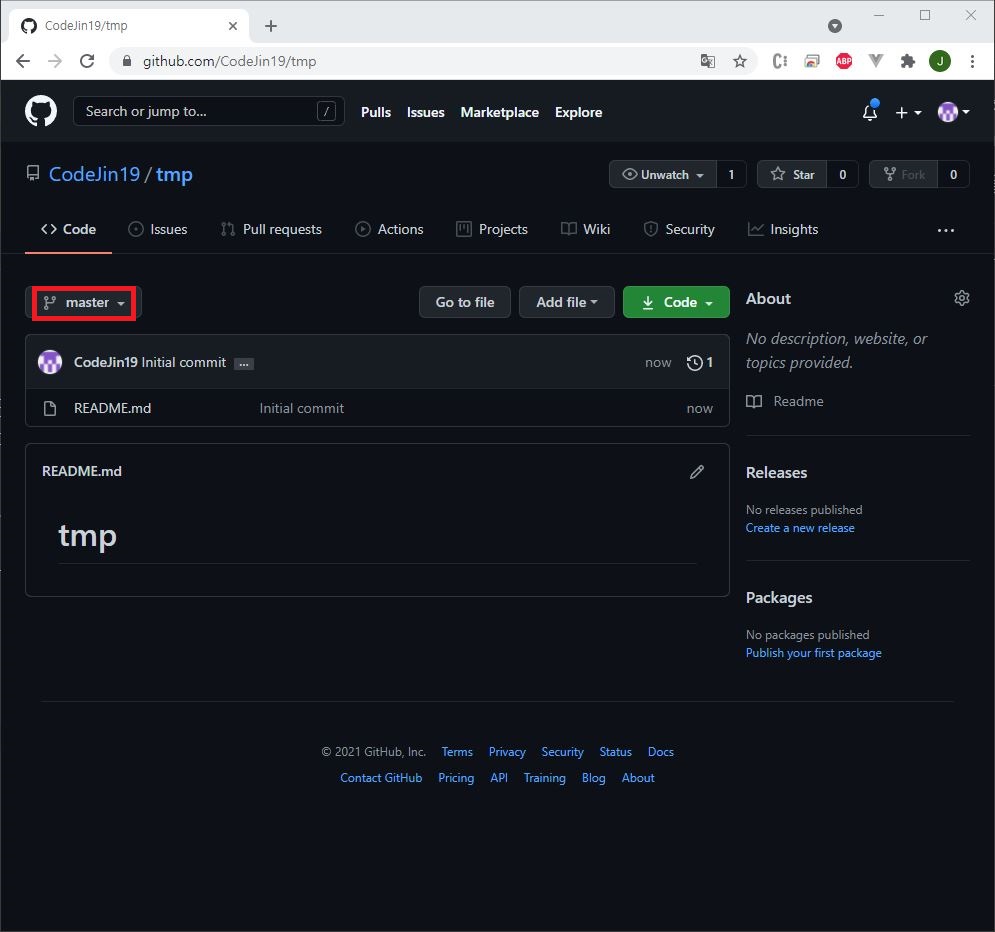Image resolution: width=995 pixels, height=932 pixels.
Task: Click the GitHub octocat logo
Action: point(41,112)
